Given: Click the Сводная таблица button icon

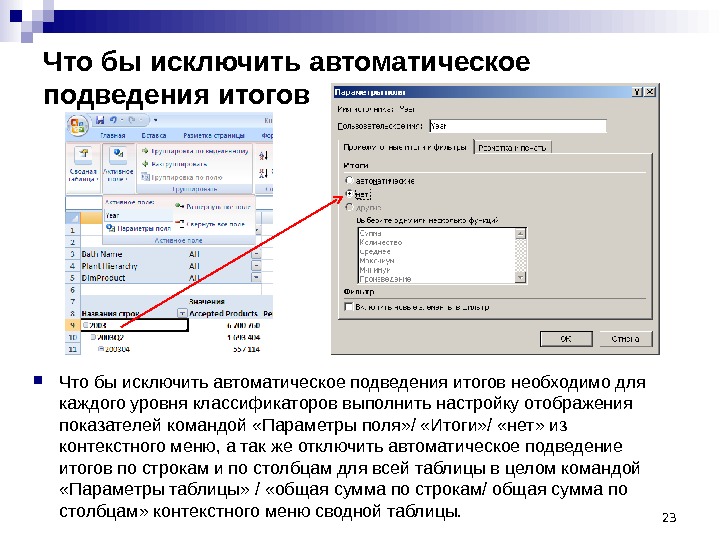Looking at the screenshot, I should (83, 155).
